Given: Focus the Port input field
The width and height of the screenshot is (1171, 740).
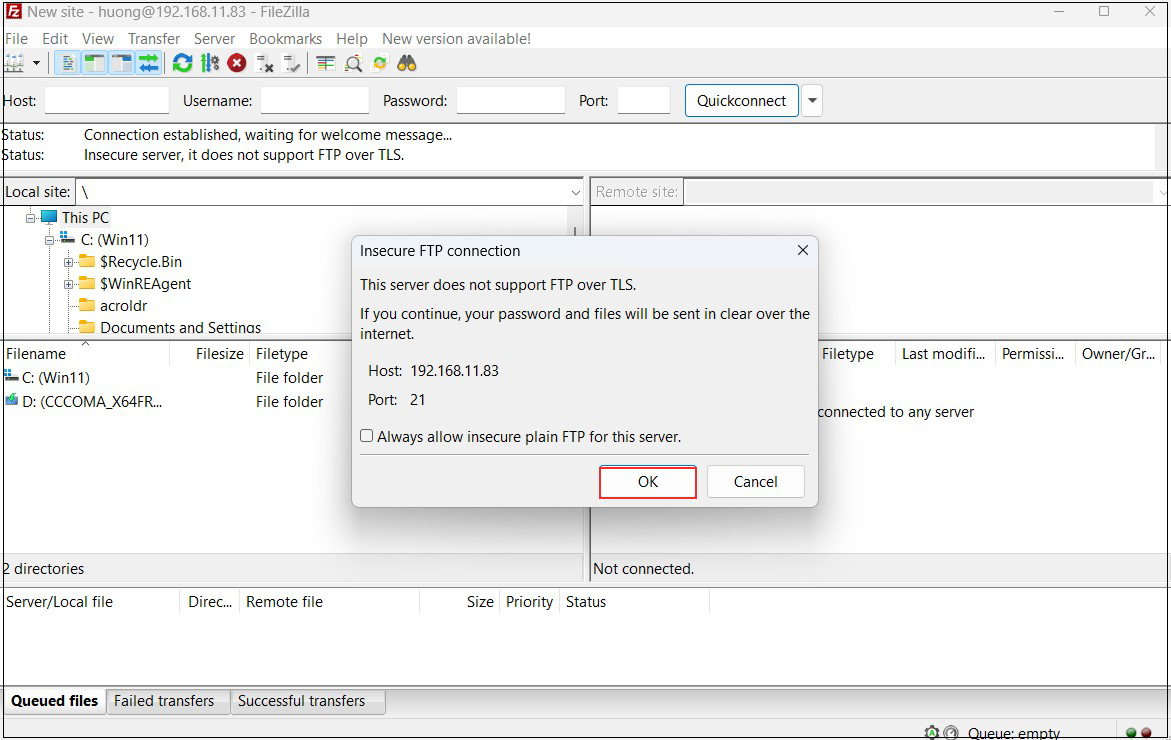Looking at the screenshot, I should pos(644,100).
